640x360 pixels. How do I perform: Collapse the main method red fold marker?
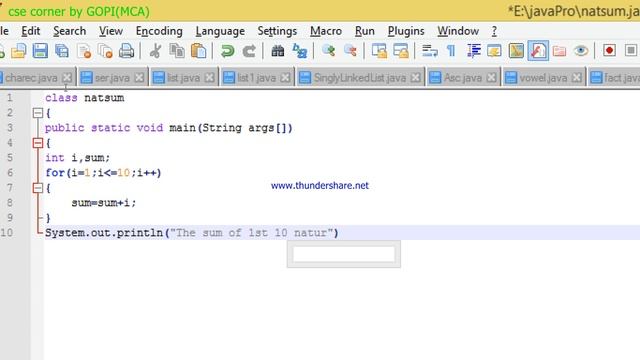pyautogui.click(x=38, y=143)
